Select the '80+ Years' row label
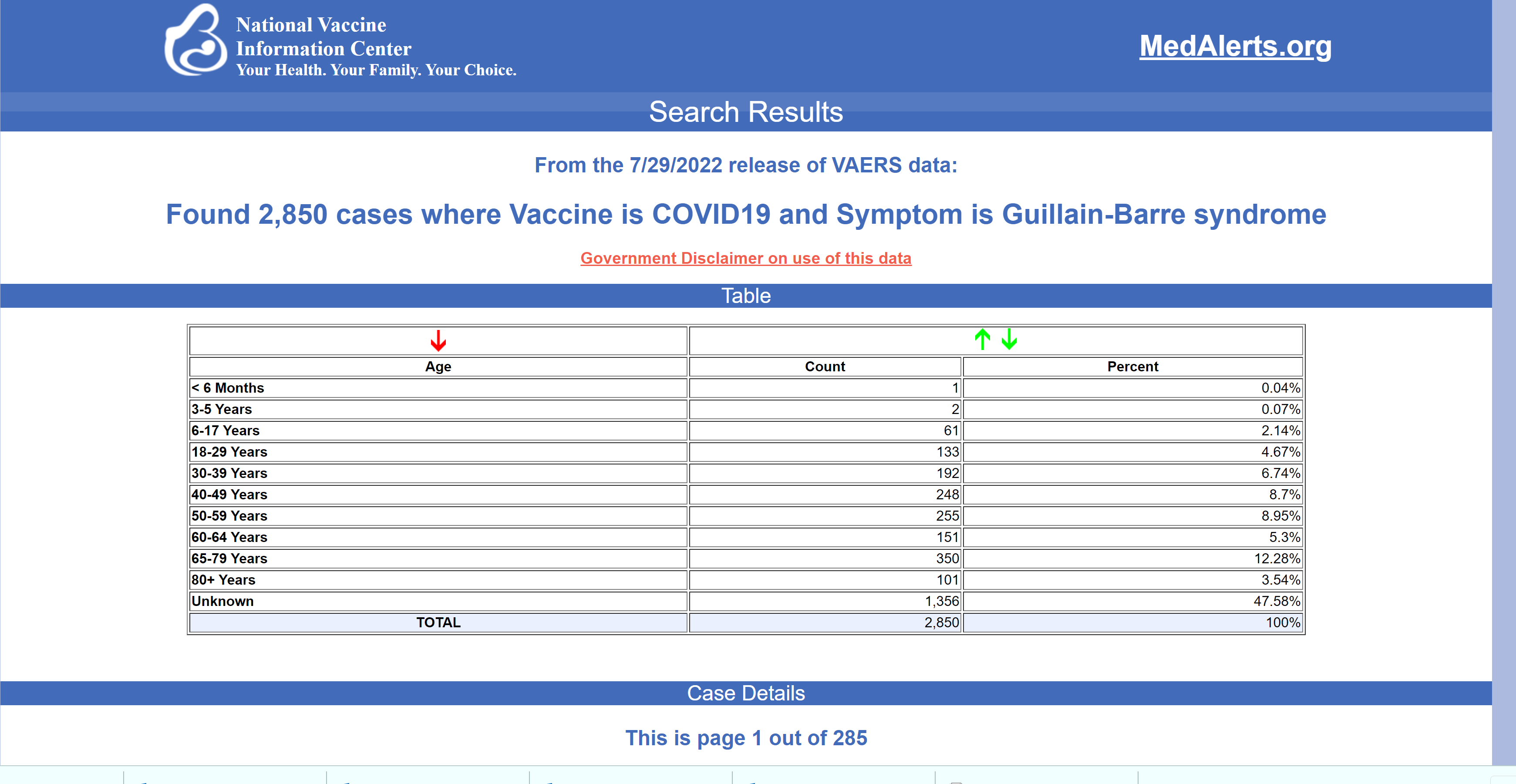 click(223, 580)
